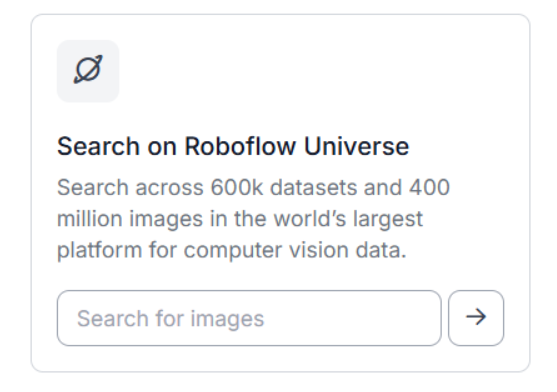Screen dimensions: 557x392
Task: Click the line about computer vision data
Action: tap(232, 251)
